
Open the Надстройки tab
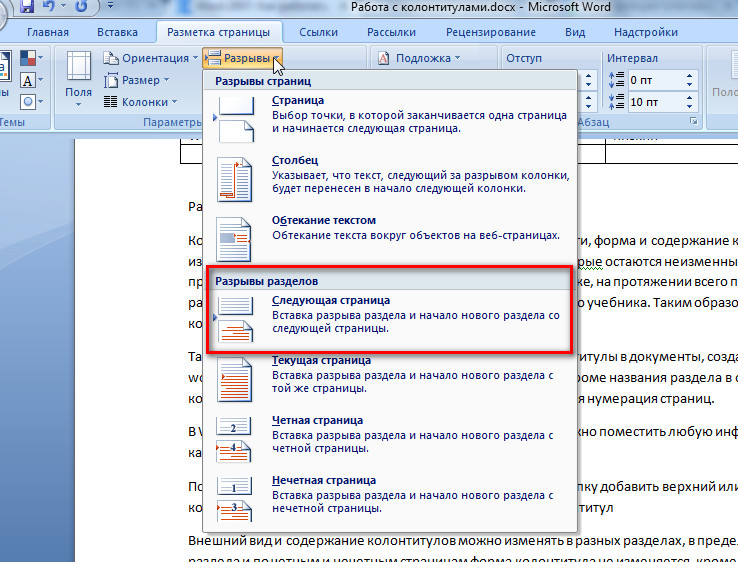[x=645, y=32]
